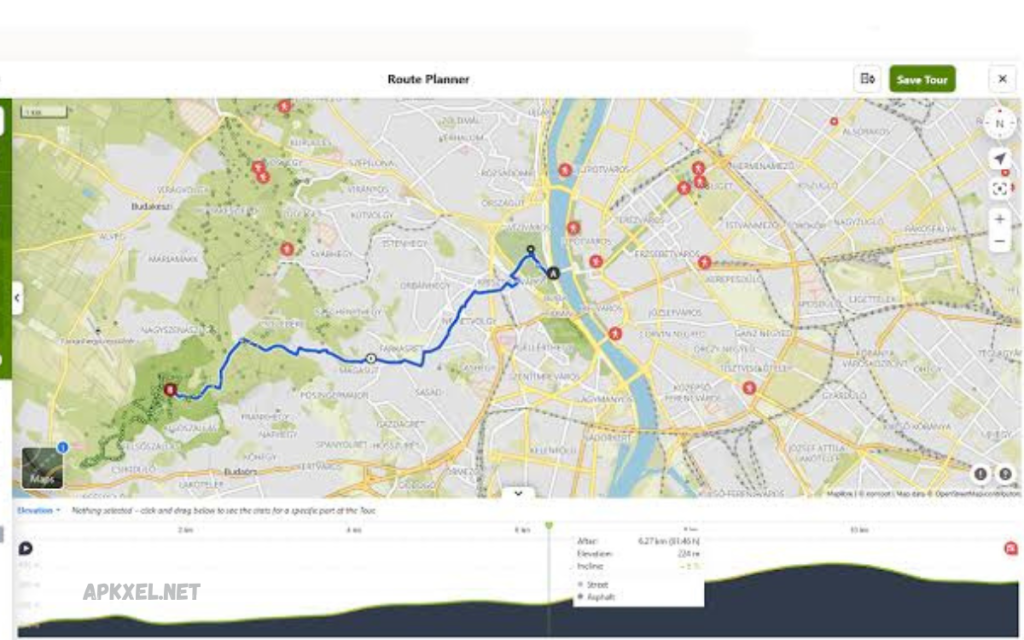The width and height of the screenshot is (1024, 640).
Task: Select the red end icon on elevation chart
Action: click(1011, 549)
